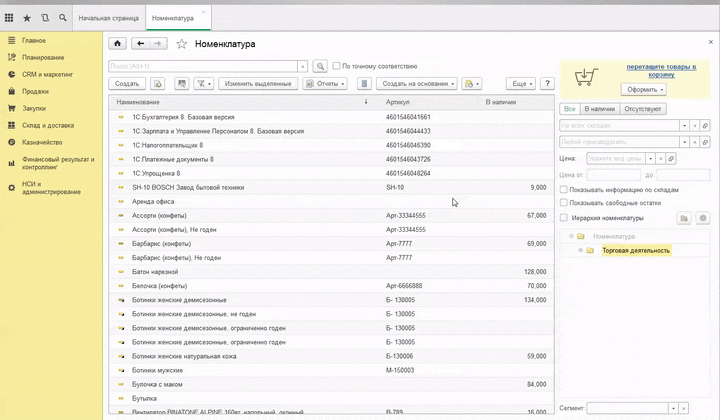Select row Батон нарезной
The height and width of the screenshot is (420, 720).
tap(331, 272)
